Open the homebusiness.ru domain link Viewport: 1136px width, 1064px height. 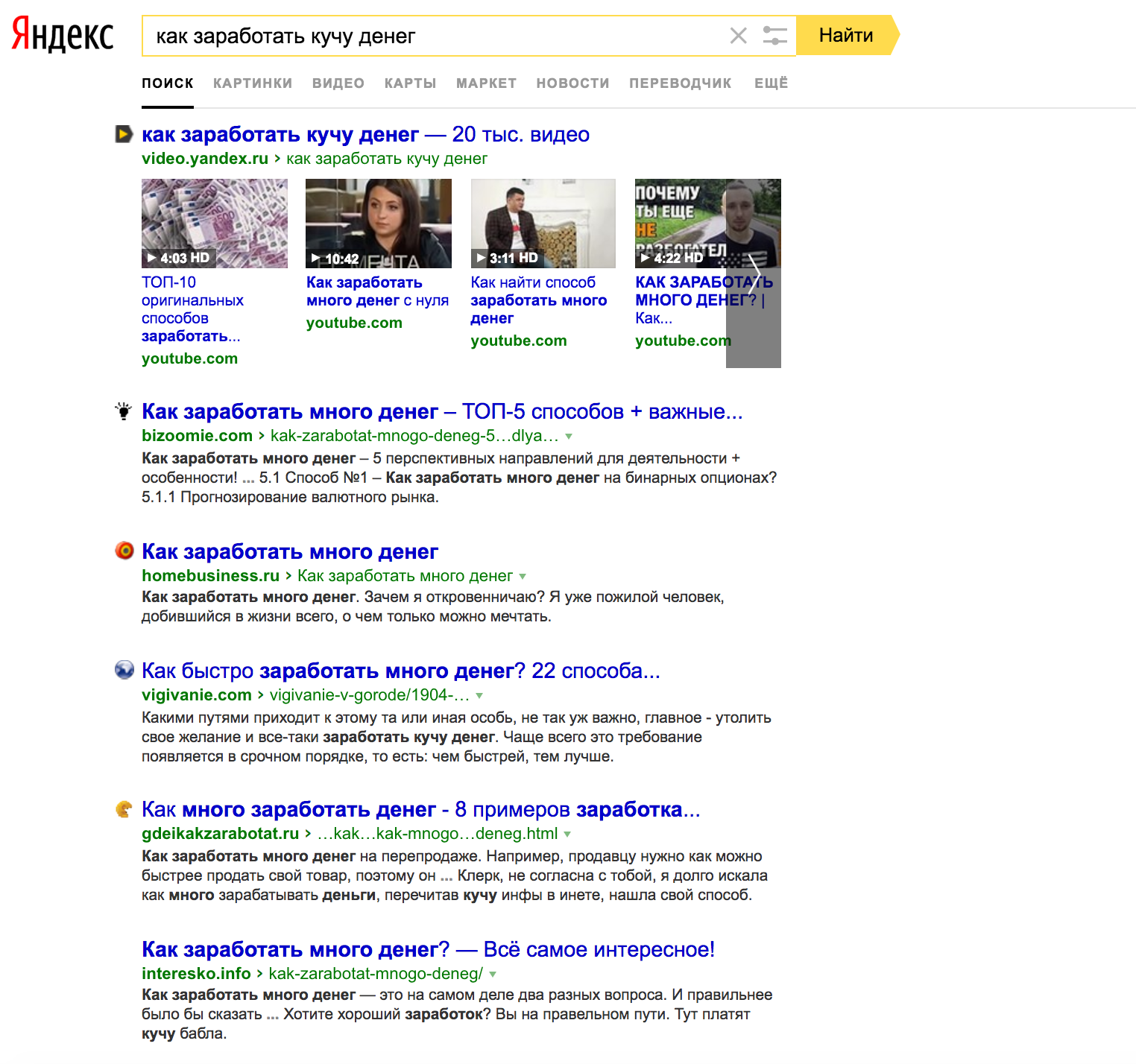[211, 576]
